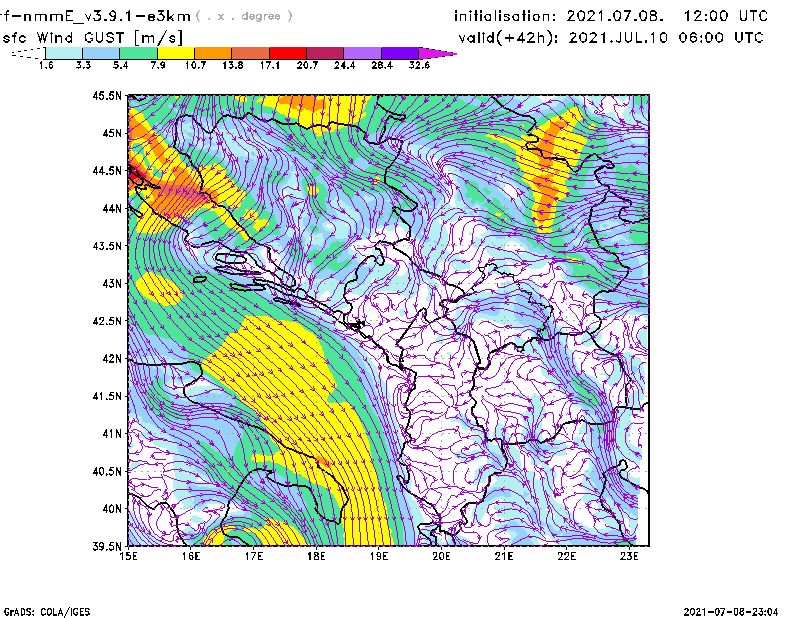Click the legend value 20.7
800x618 pixels.
[x=307, y=65]
